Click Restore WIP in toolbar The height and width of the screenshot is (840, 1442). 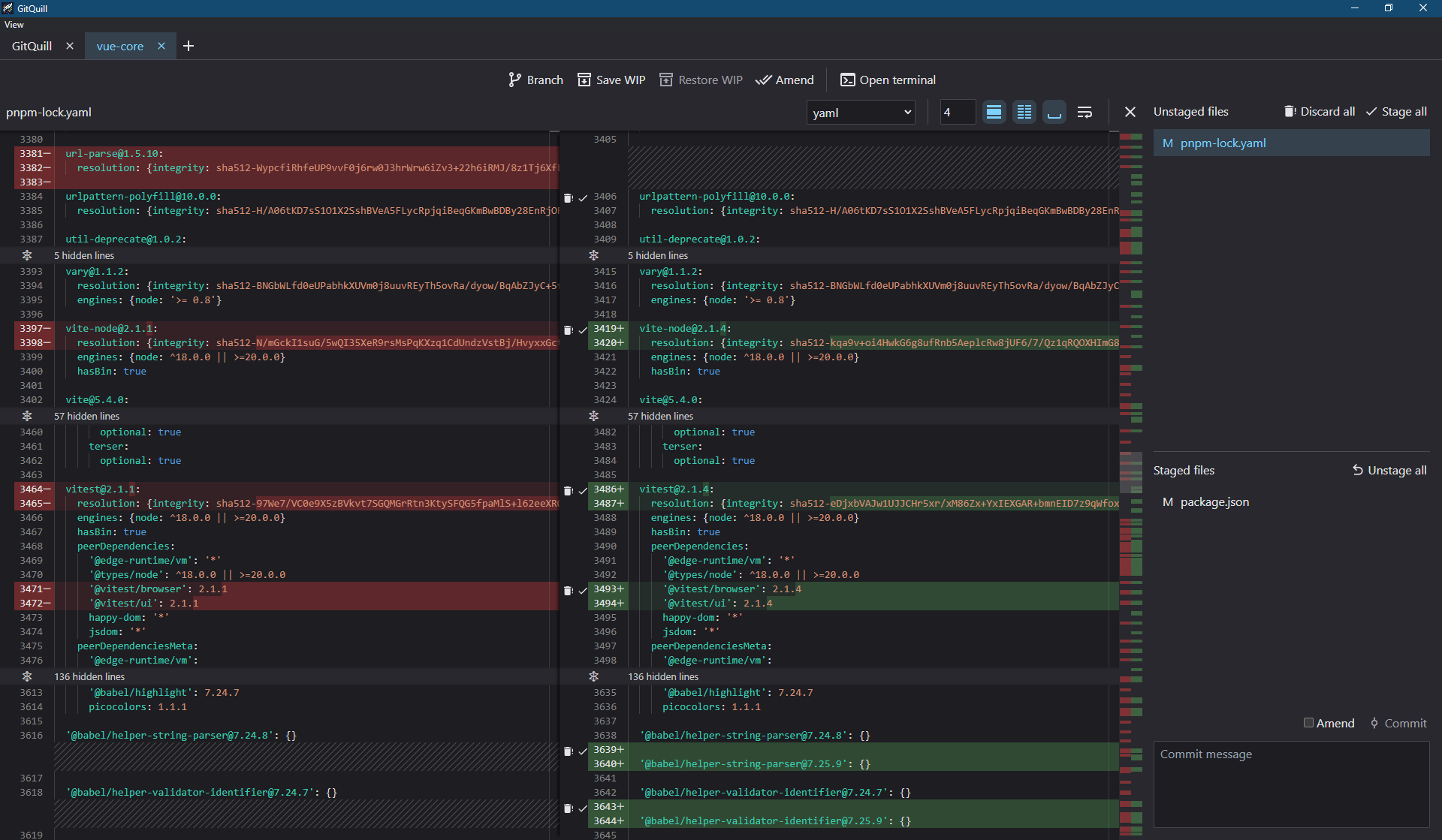(x=701, y=80)
